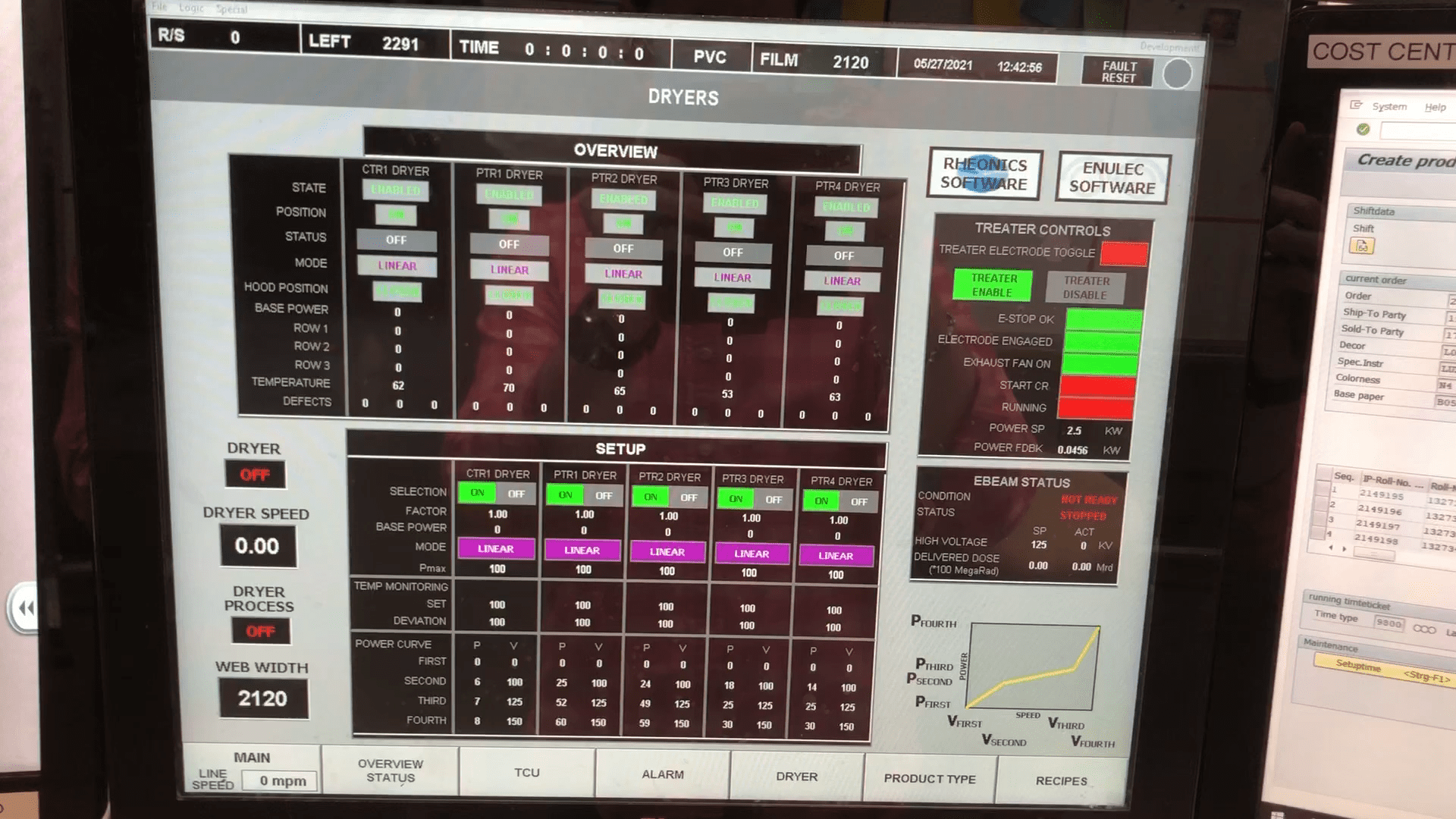This screenshot has height=819, width=1456.
Task: Open System menu in side window
Action: (x=1389, y=106)
